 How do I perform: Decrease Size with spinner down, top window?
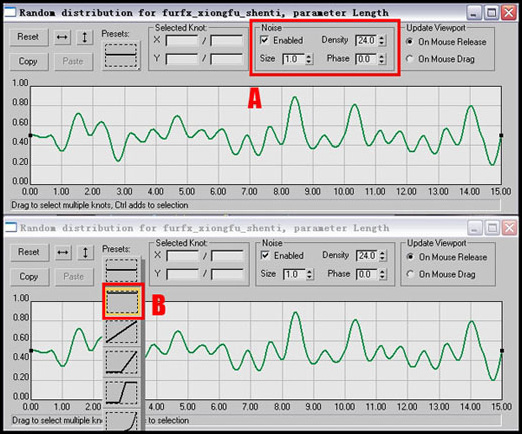click(x=309, y=62)
